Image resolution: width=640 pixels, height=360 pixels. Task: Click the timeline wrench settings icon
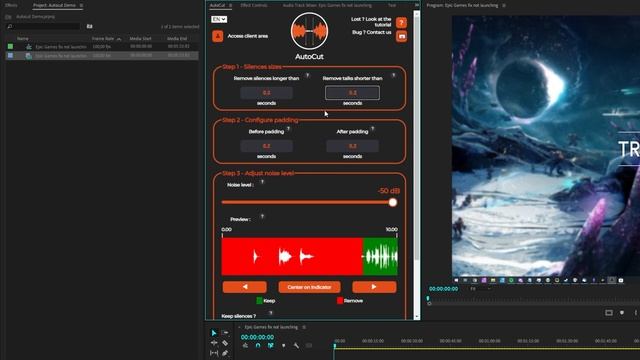[296, 346]
